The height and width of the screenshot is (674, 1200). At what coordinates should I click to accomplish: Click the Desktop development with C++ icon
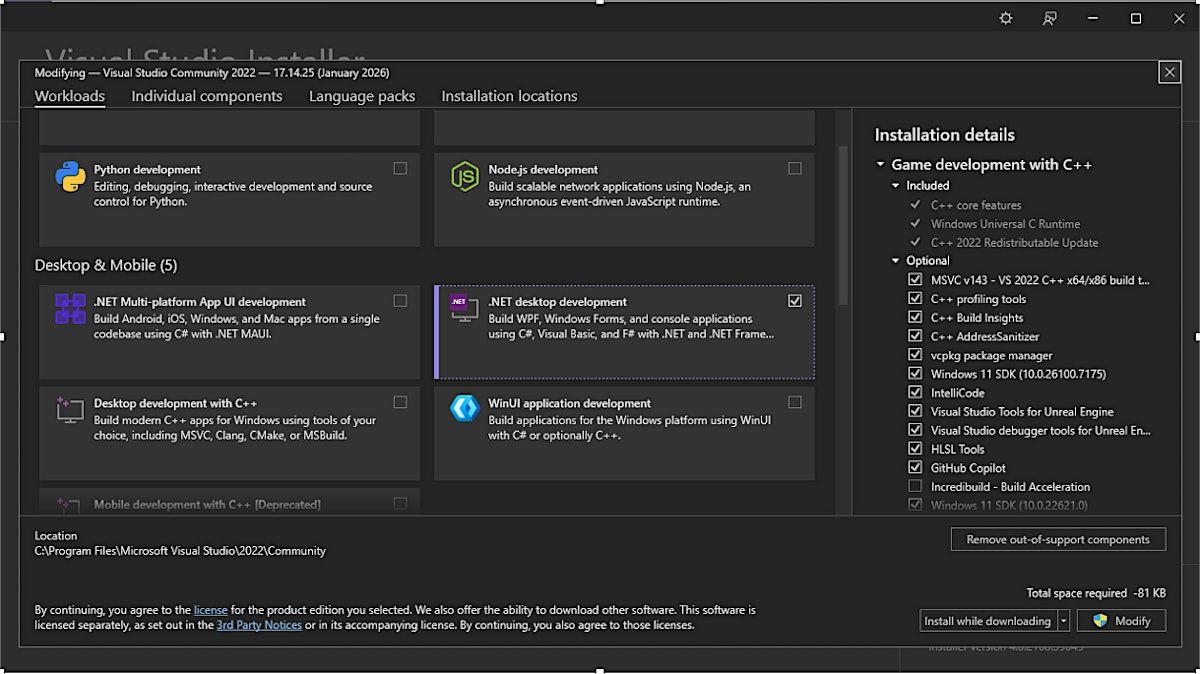pos(70,410)
